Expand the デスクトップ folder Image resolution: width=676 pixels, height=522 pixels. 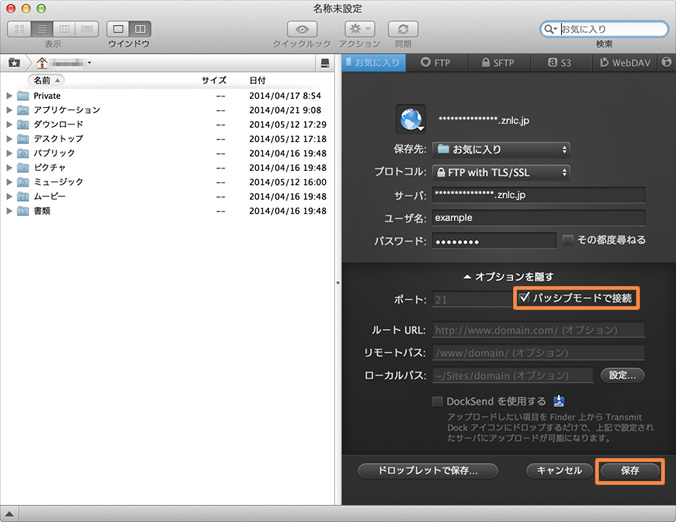click(9, 139)
